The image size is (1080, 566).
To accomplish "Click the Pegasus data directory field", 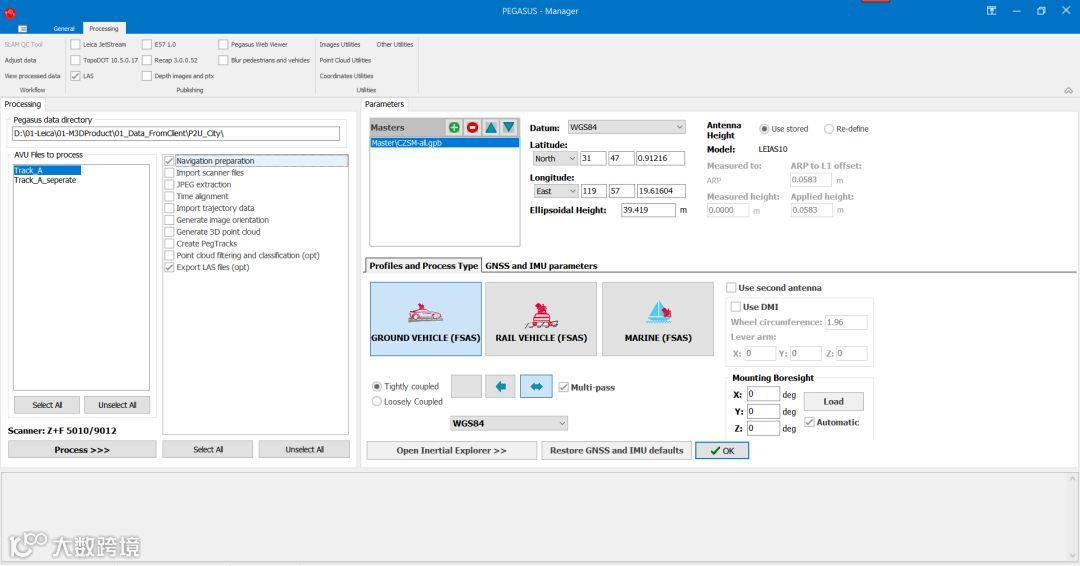I will pos(176,133).
